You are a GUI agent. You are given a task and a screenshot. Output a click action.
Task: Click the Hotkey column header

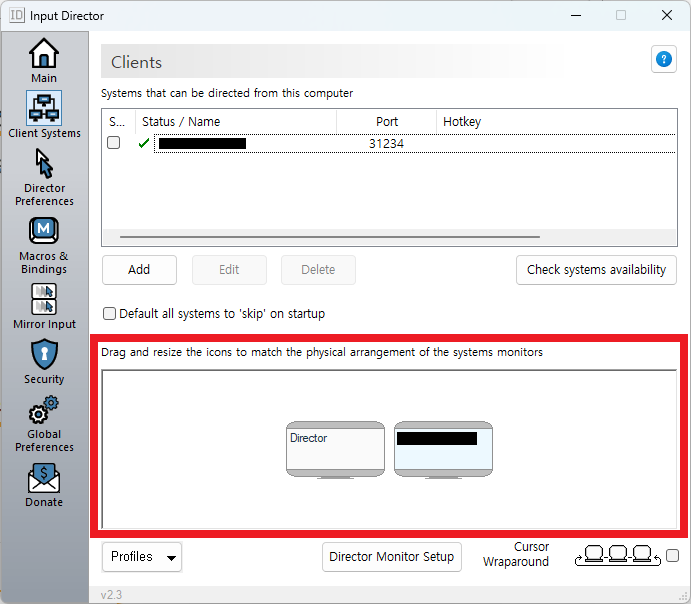tap(556, 122)
